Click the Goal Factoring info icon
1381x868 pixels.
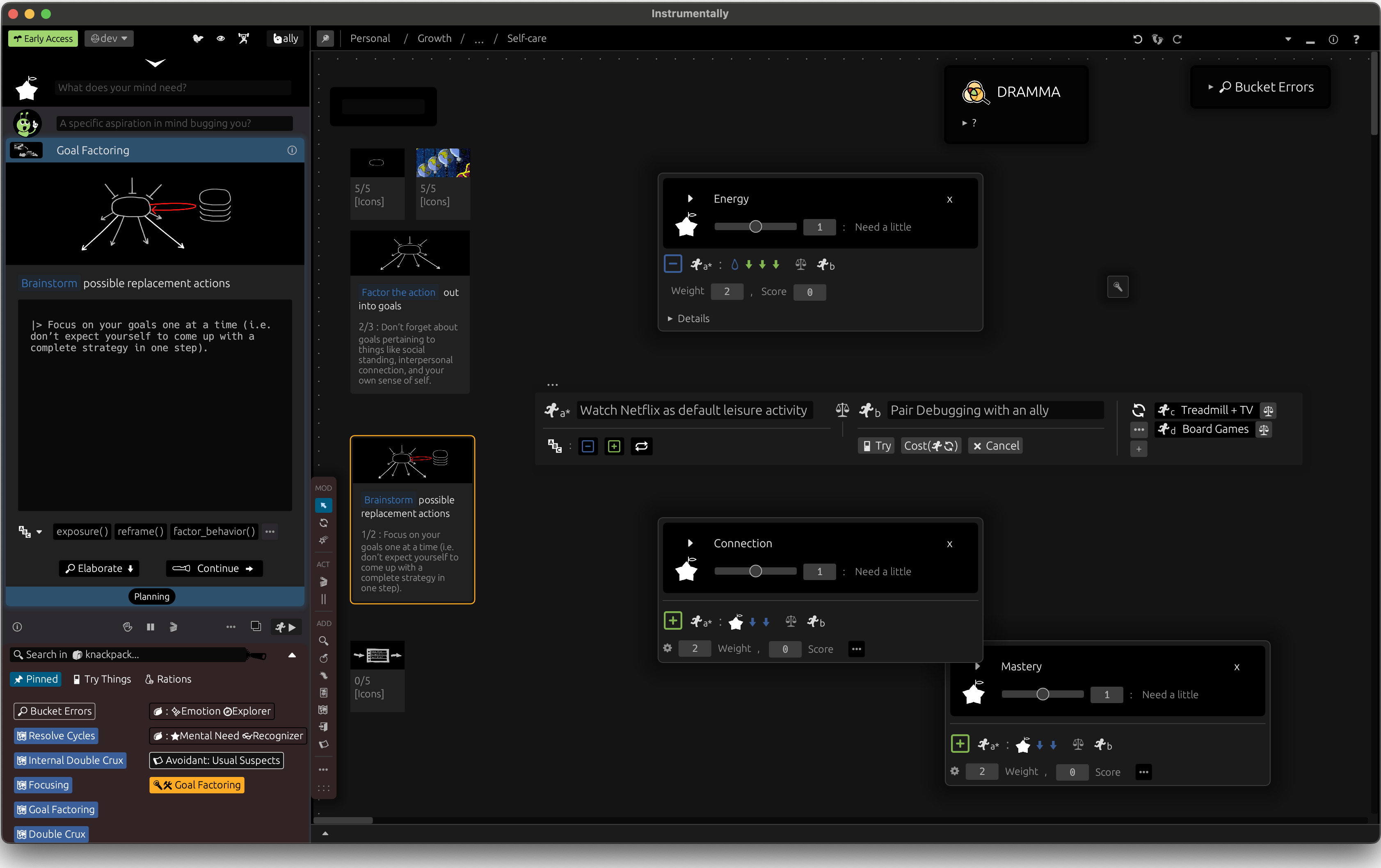[292, 150]
